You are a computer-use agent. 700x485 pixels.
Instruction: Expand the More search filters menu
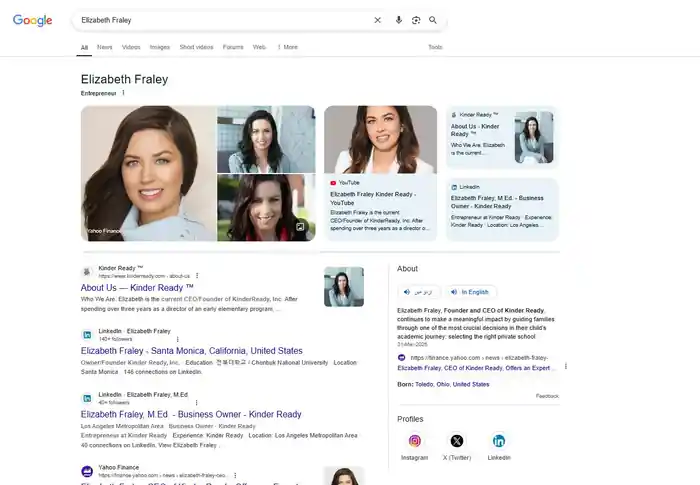288,47
